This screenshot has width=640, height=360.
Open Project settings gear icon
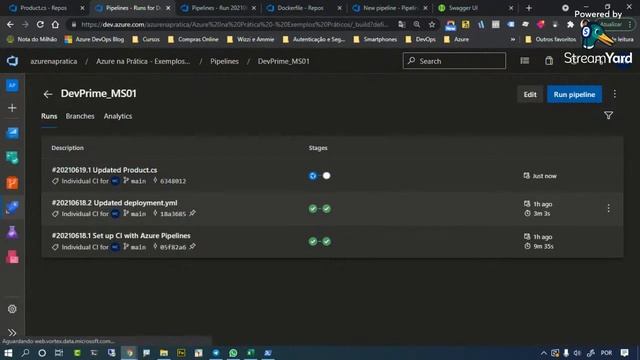(x=12, y=309)
